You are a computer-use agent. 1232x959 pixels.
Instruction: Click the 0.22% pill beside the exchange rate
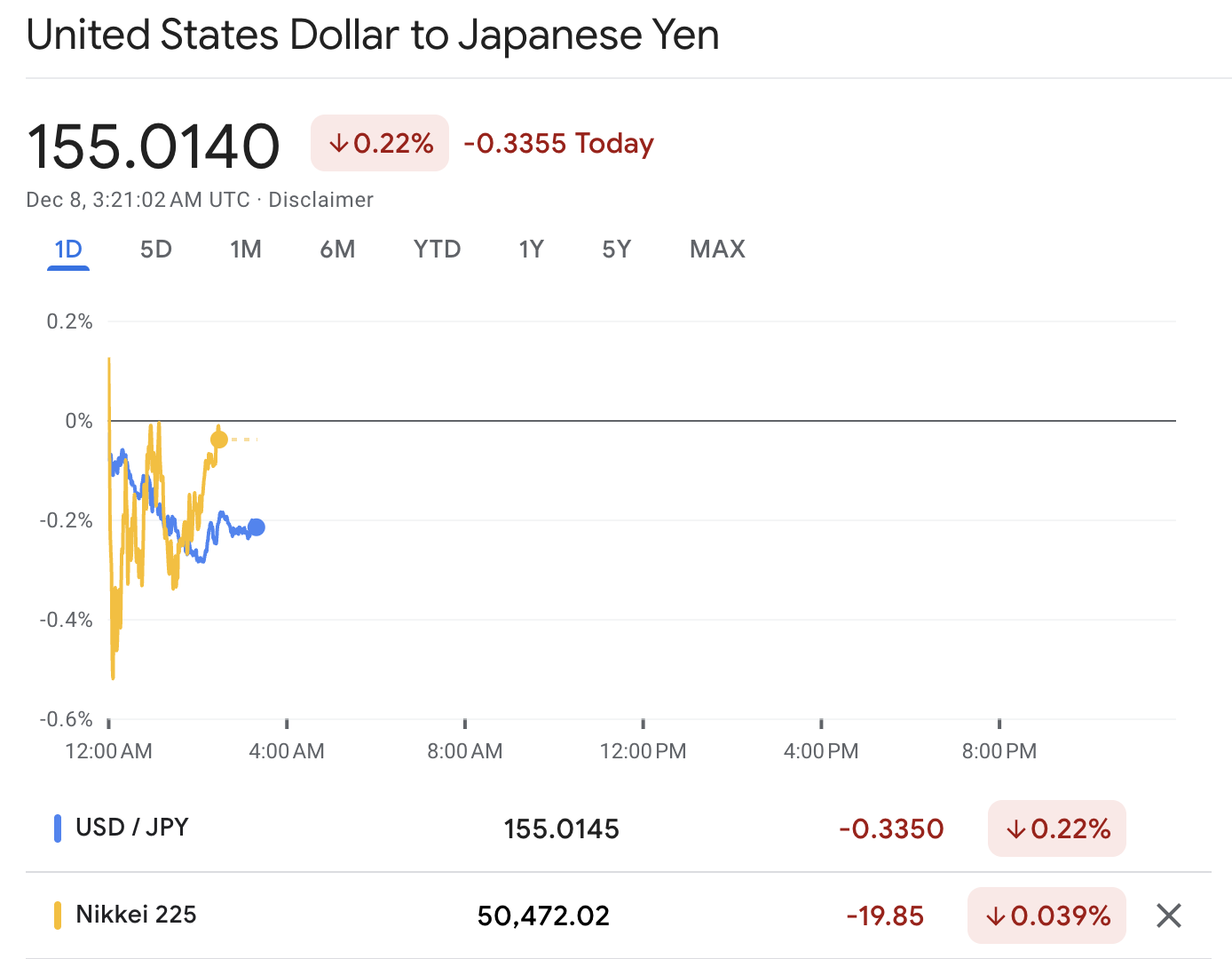[x=380, y=142]
